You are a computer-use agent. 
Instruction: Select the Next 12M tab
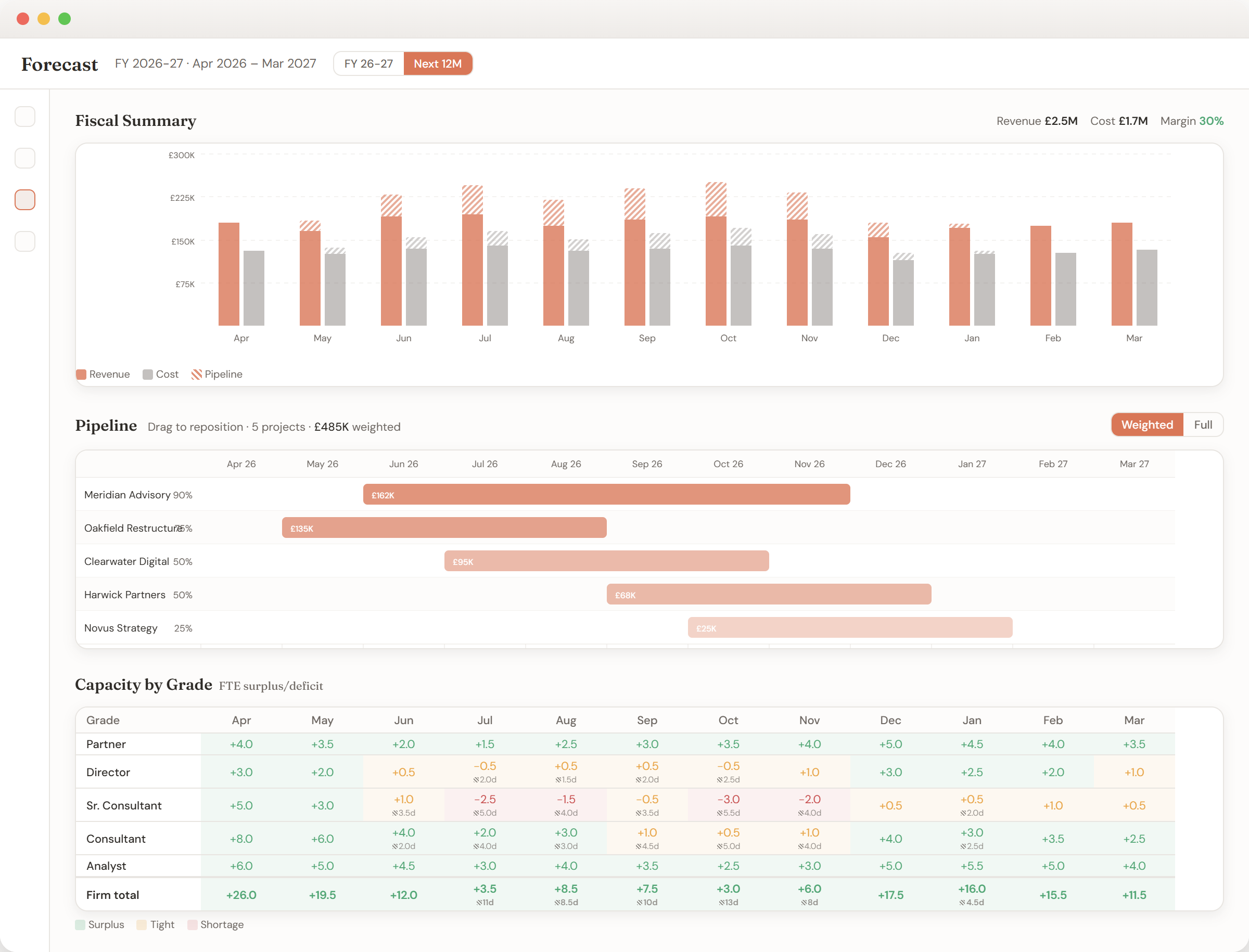pyautogui.click(x=438, y=63)
